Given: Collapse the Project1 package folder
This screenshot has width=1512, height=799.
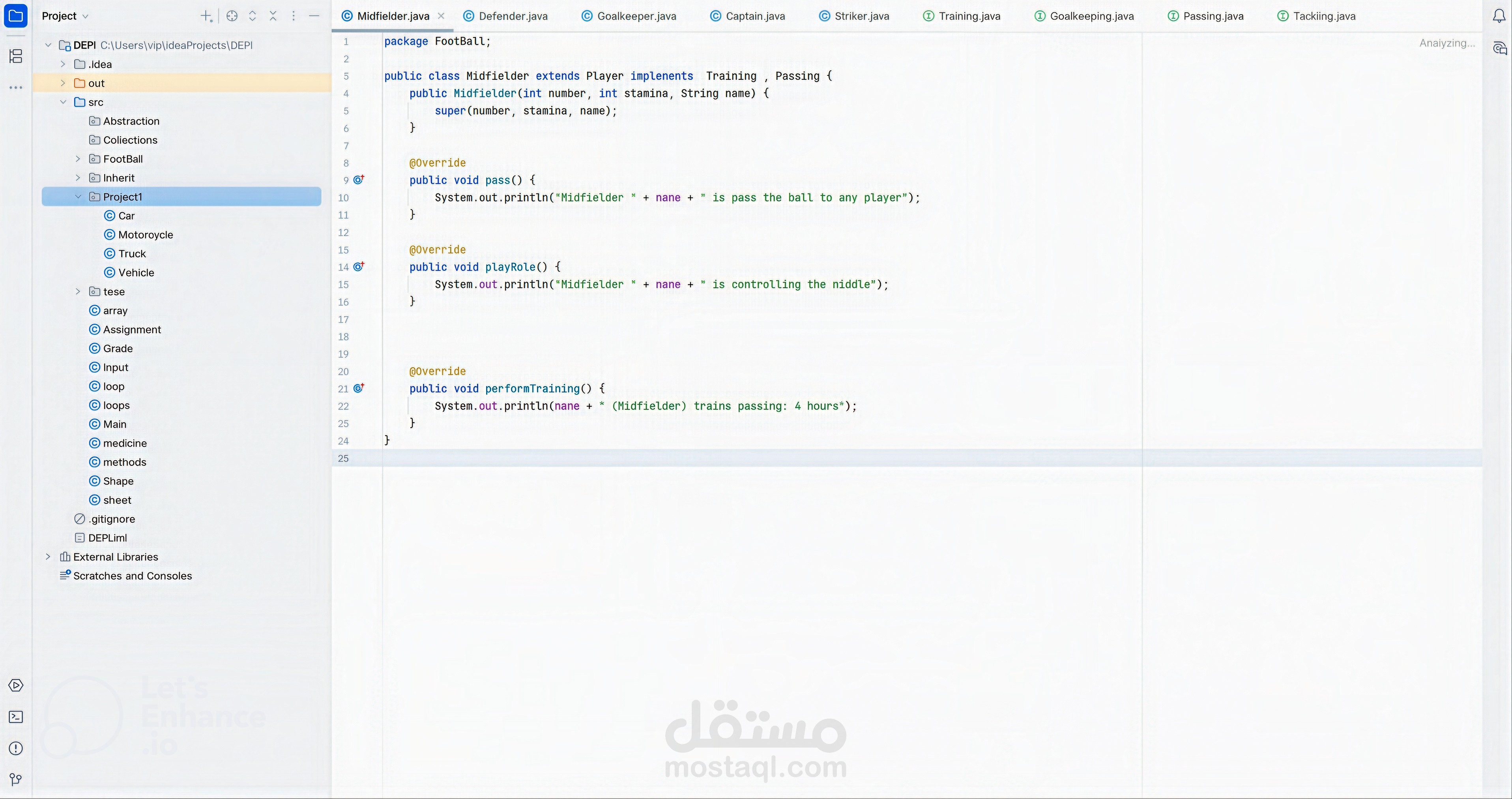Looking at the screenshot, I should click(78, 197).
